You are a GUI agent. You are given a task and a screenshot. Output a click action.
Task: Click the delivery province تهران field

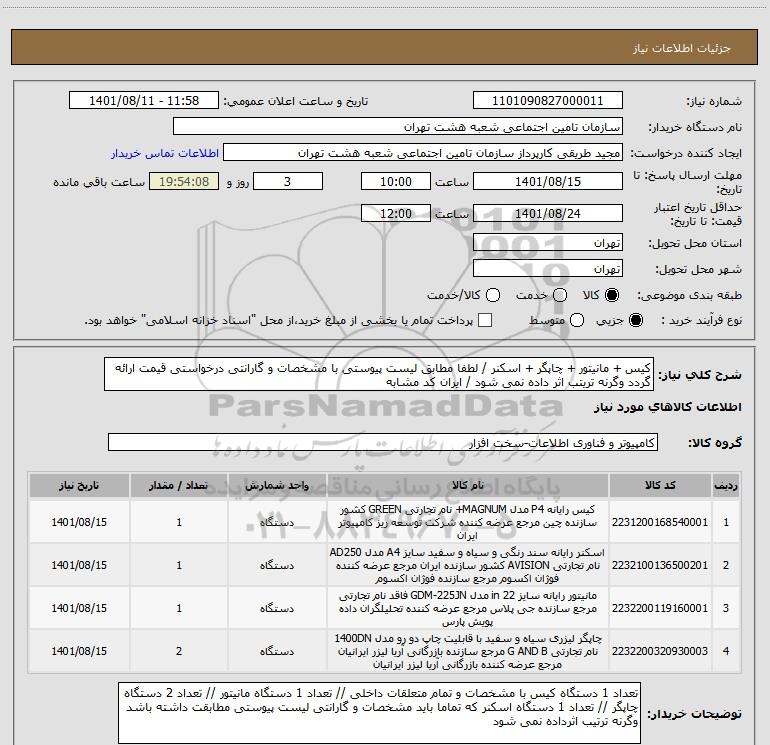pyautogui.click(x=548, y=243)
